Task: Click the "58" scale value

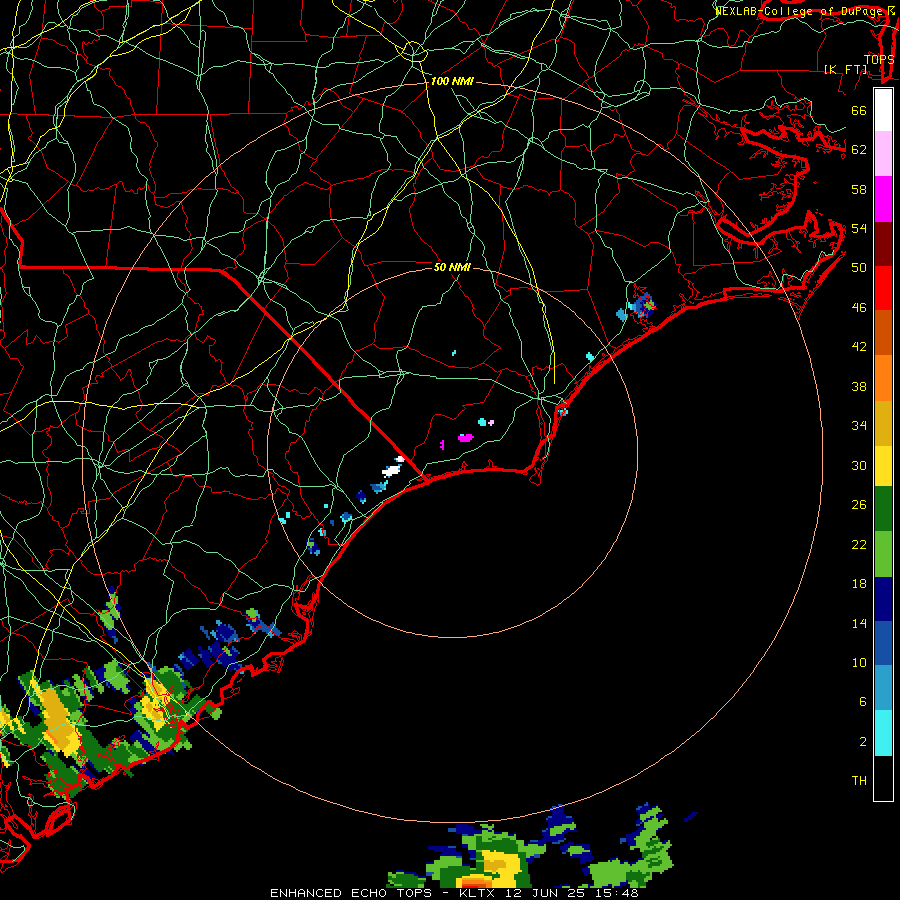Action: click(859, 189)
